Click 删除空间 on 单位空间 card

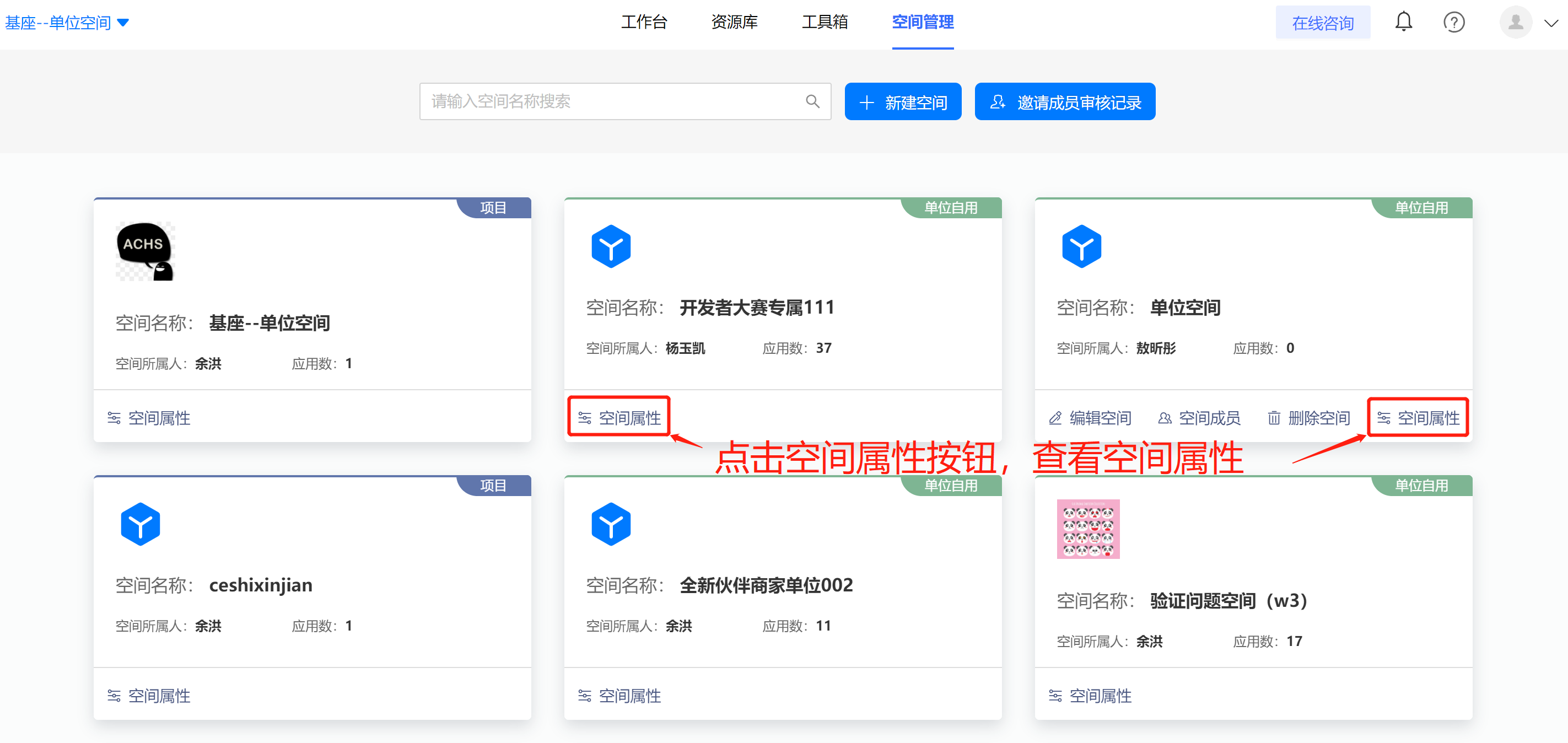[x=1308, y=418]
